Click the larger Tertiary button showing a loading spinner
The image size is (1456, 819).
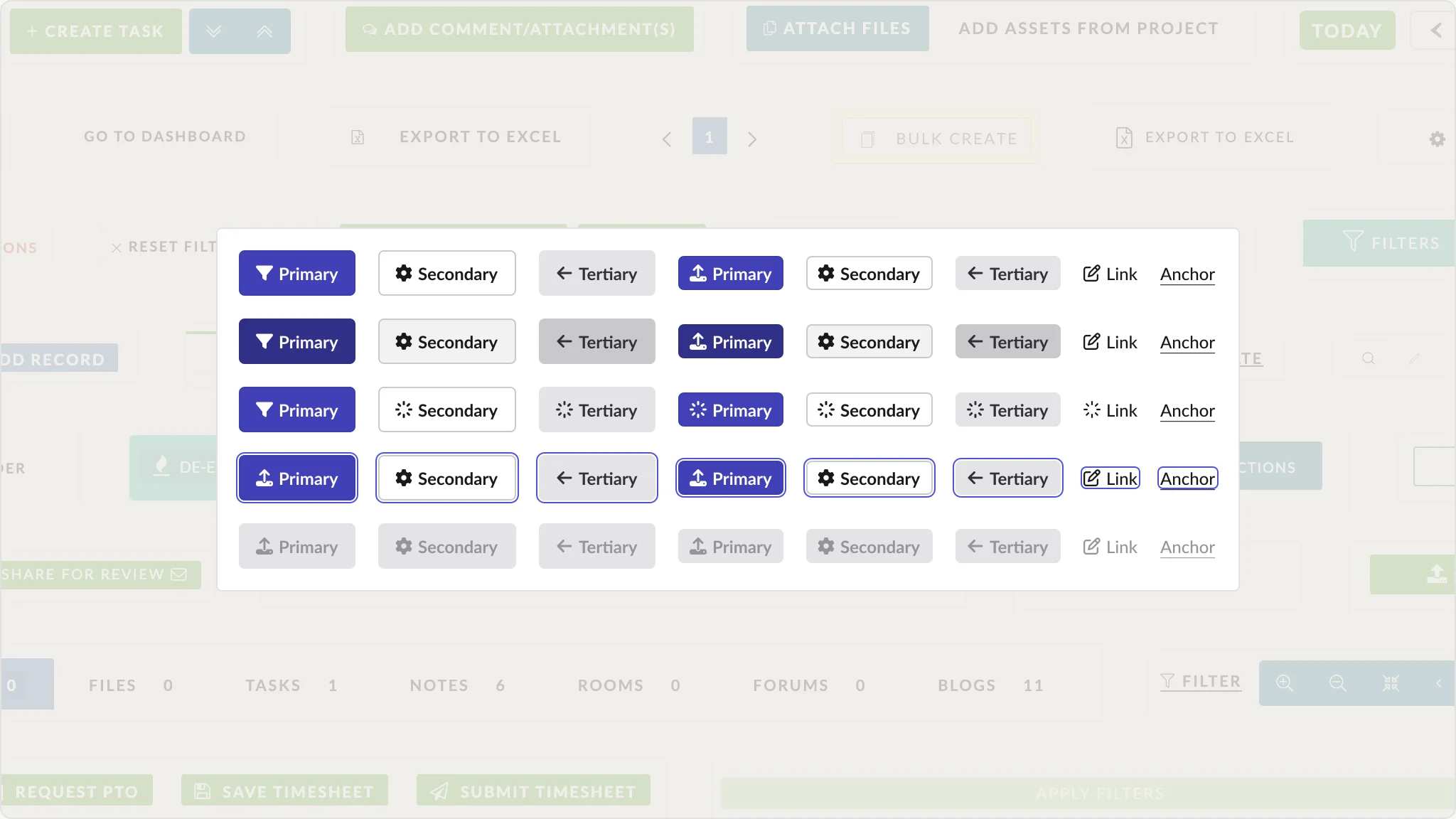coord(597,409)
